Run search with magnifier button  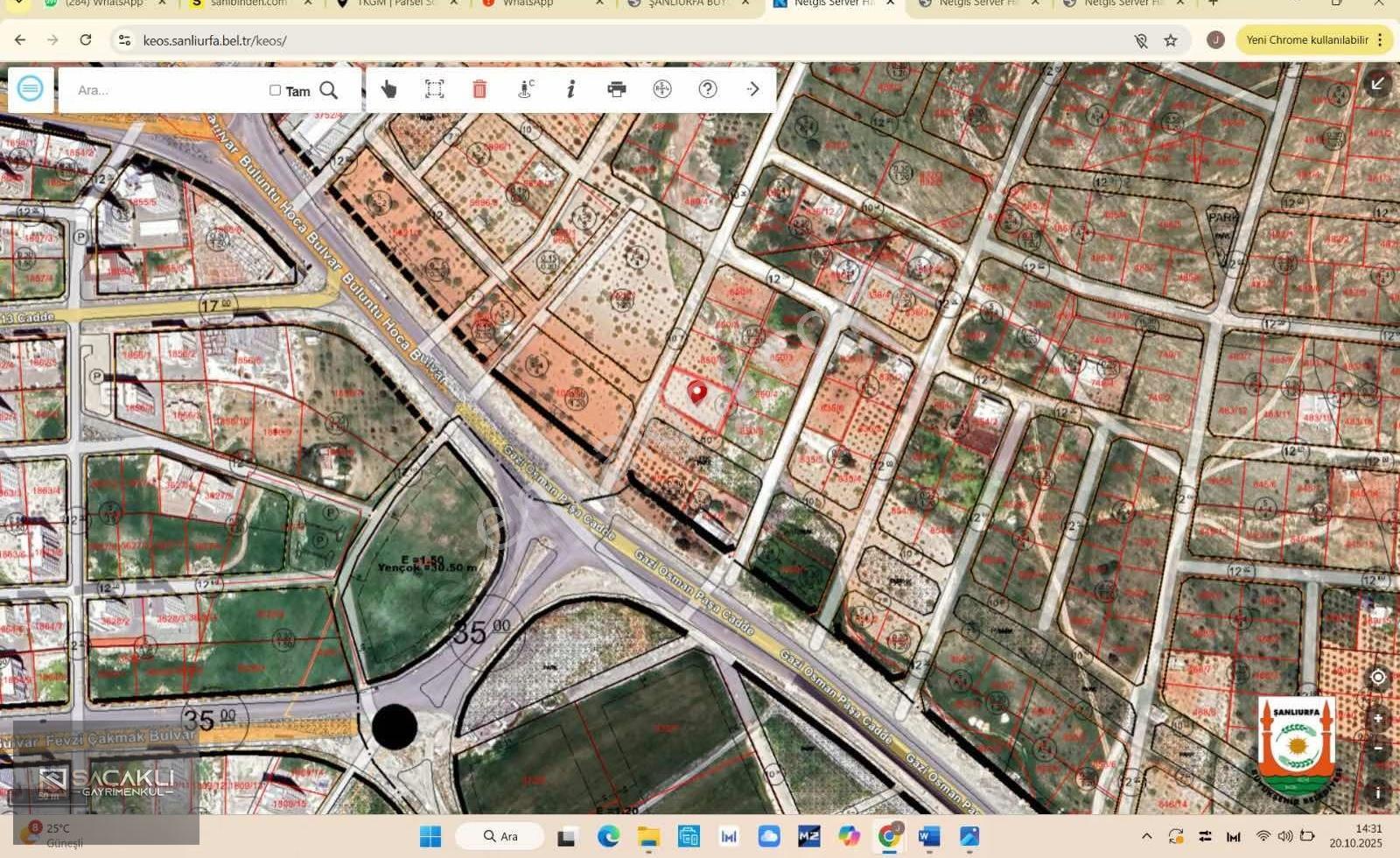[x=329, y=90]
